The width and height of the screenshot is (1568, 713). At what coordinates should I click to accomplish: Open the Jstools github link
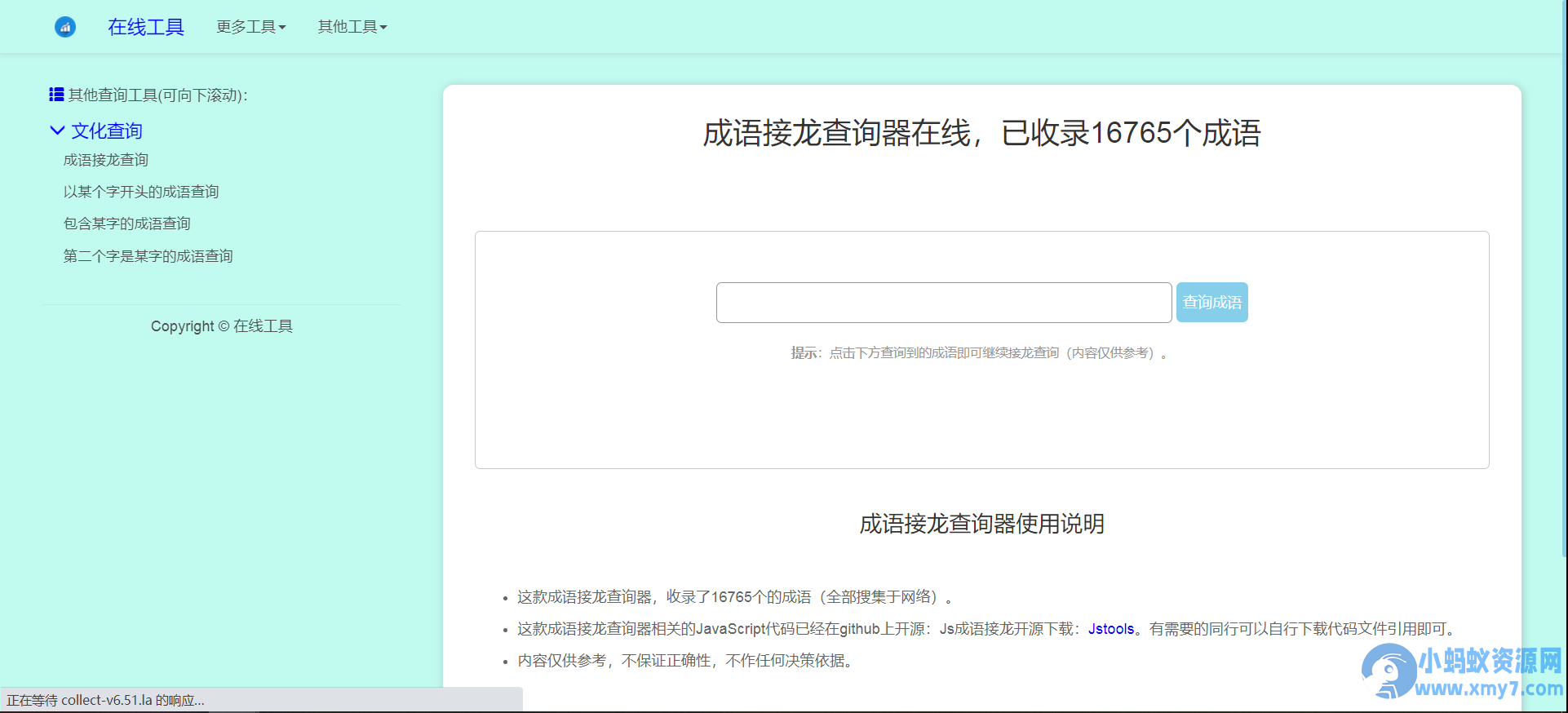[x=1111, y=629]
